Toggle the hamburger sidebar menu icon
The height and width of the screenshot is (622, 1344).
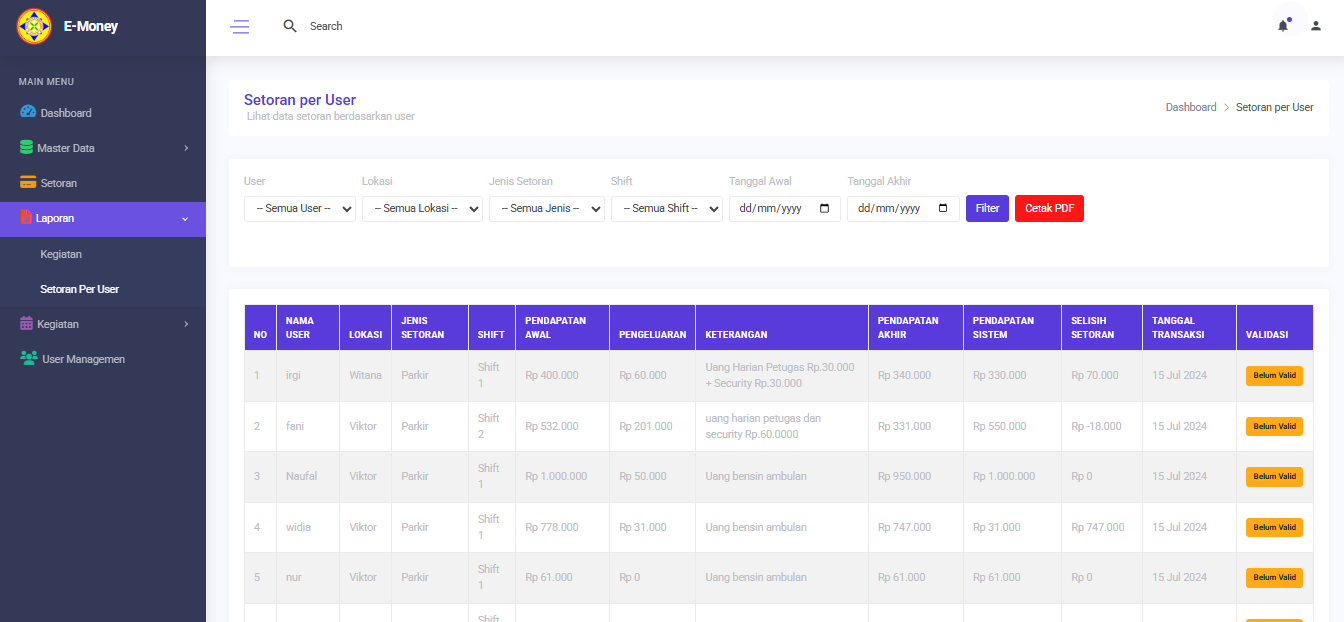240,27
